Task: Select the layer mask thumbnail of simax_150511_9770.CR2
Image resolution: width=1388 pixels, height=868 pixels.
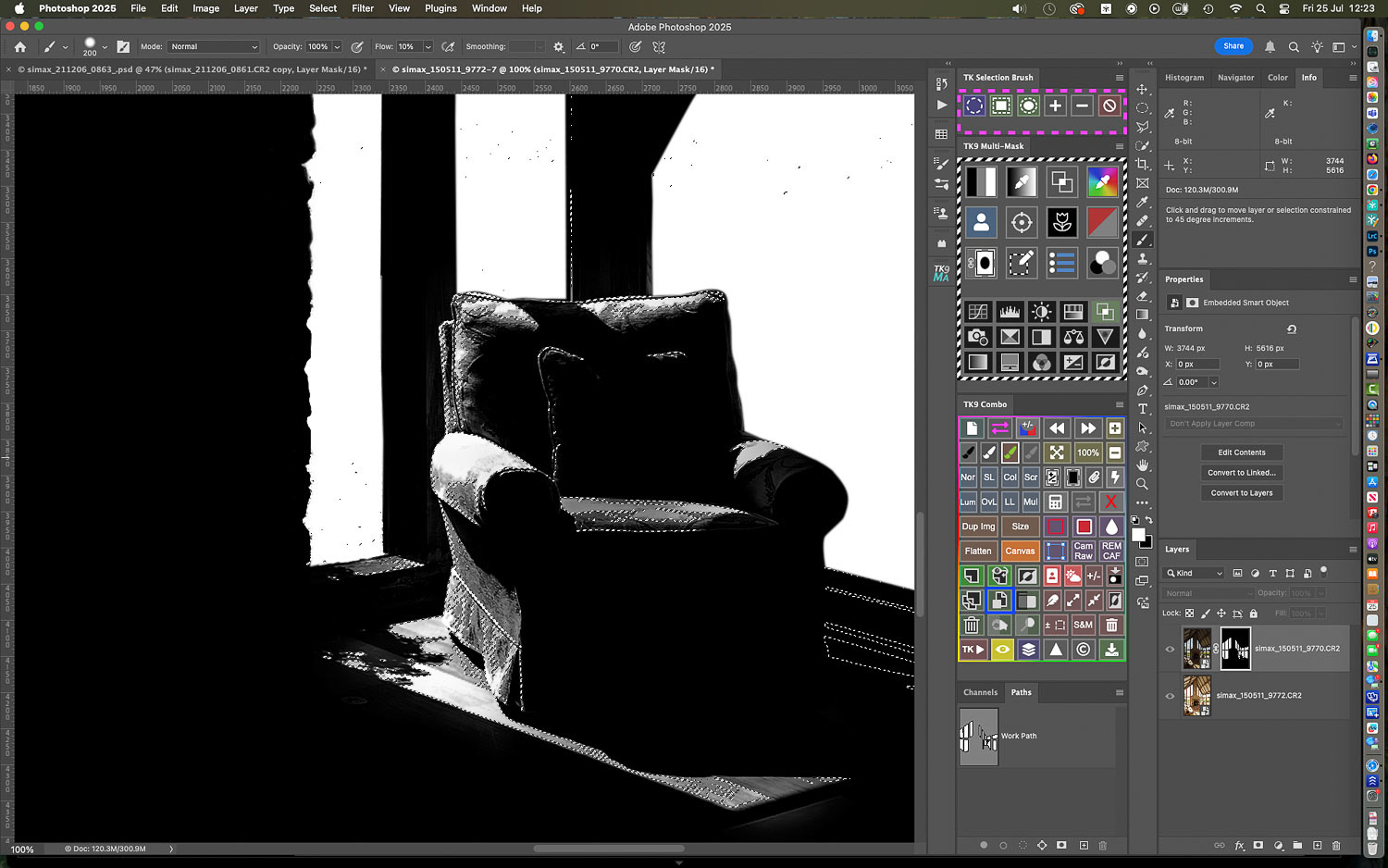Action: click(x=1235, y=649)
